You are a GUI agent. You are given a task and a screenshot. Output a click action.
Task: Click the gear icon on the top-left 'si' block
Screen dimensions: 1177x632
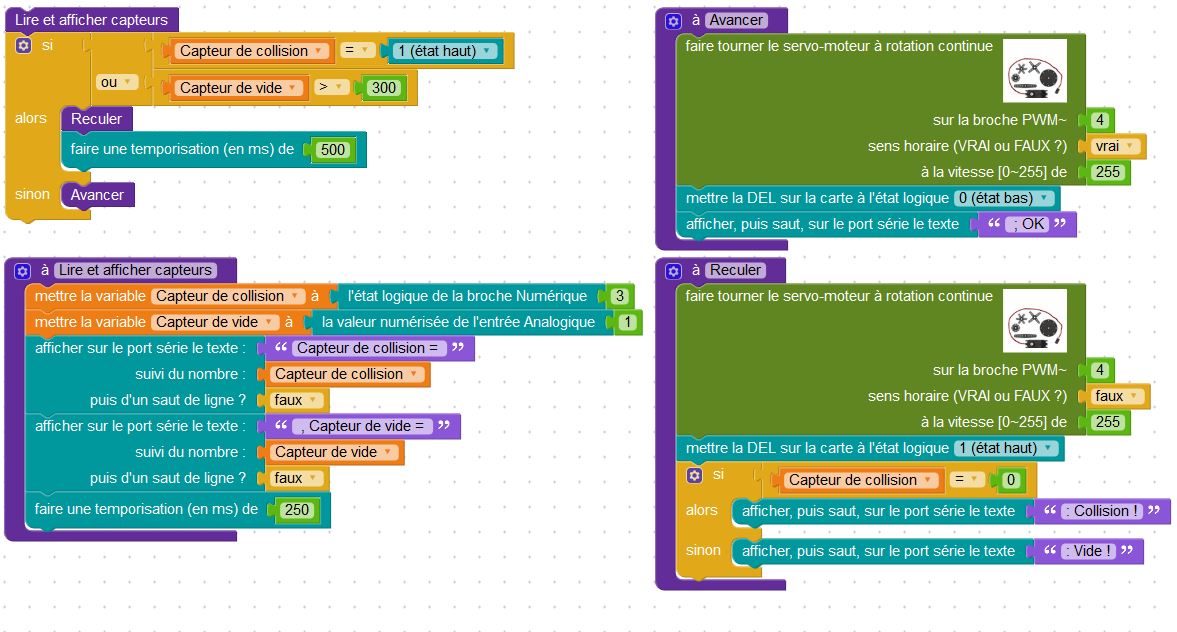[24, 46]
